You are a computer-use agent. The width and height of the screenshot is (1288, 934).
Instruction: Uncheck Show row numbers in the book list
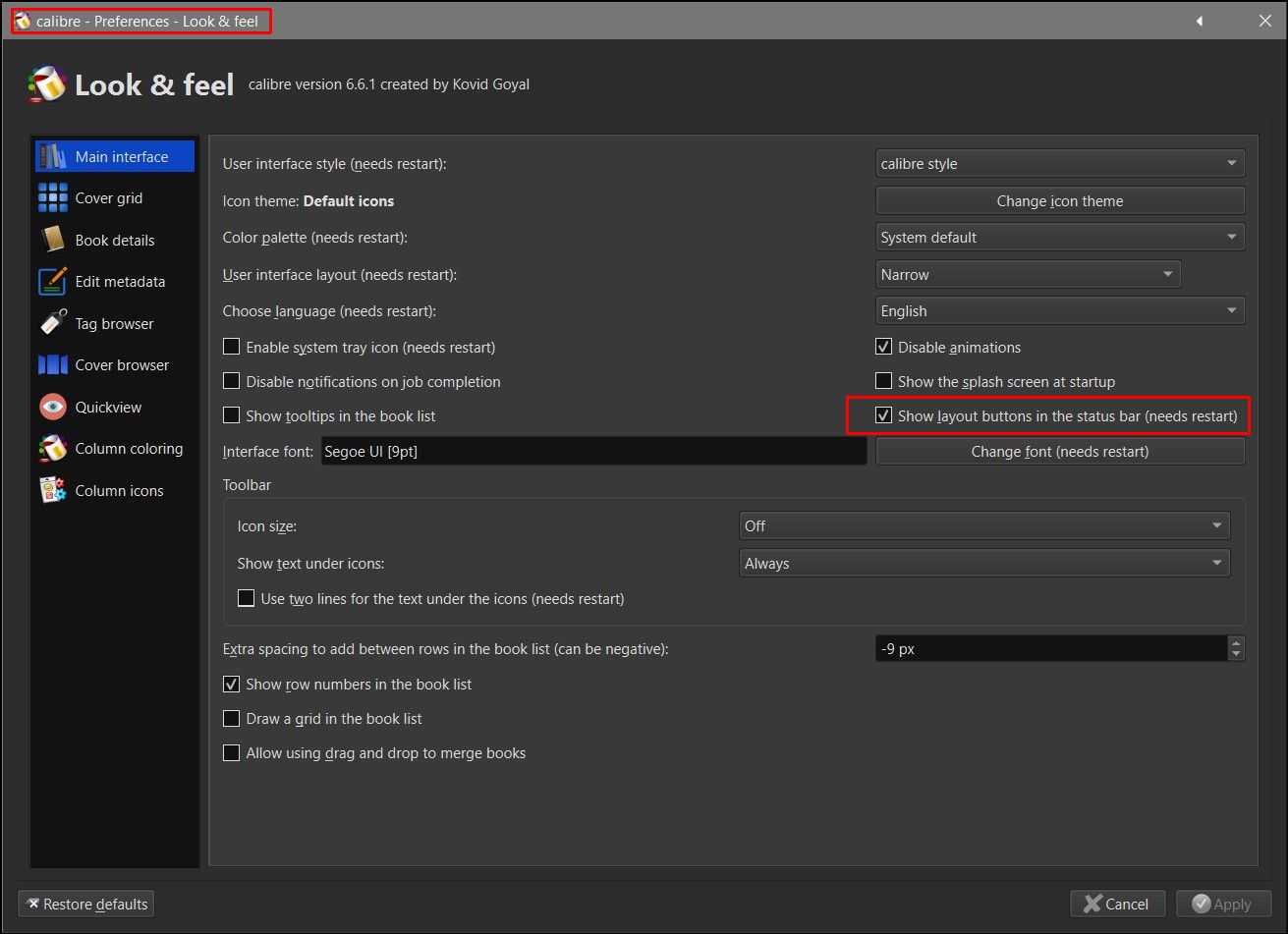[x=231, y=684]
